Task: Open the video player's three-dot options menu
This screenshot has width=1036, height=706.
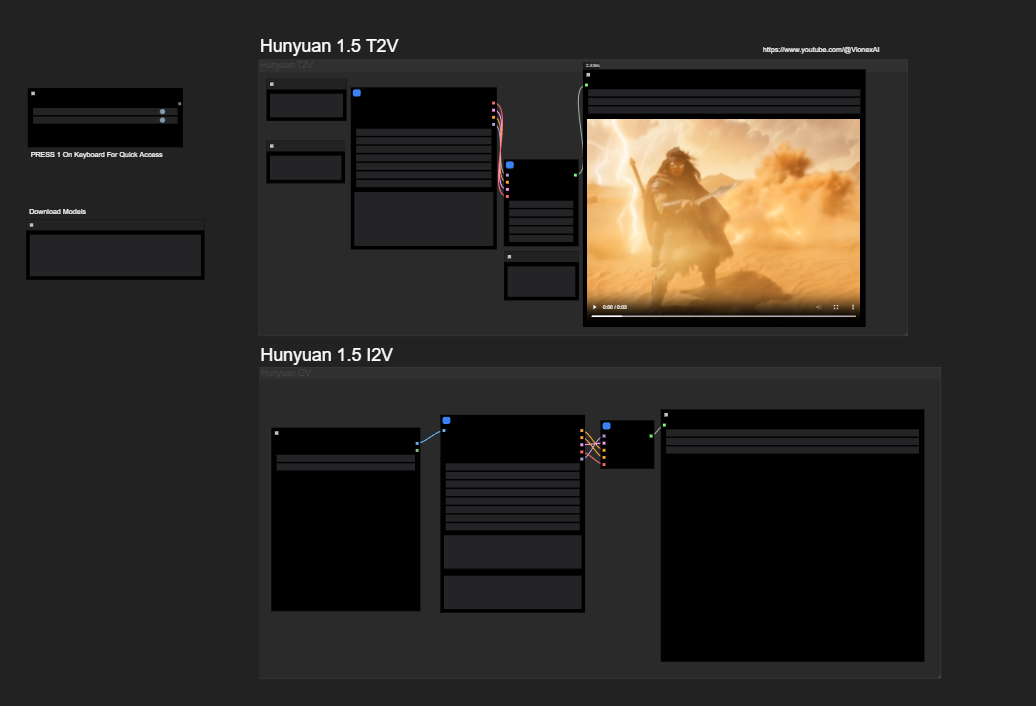Action: tap(853, 307)
